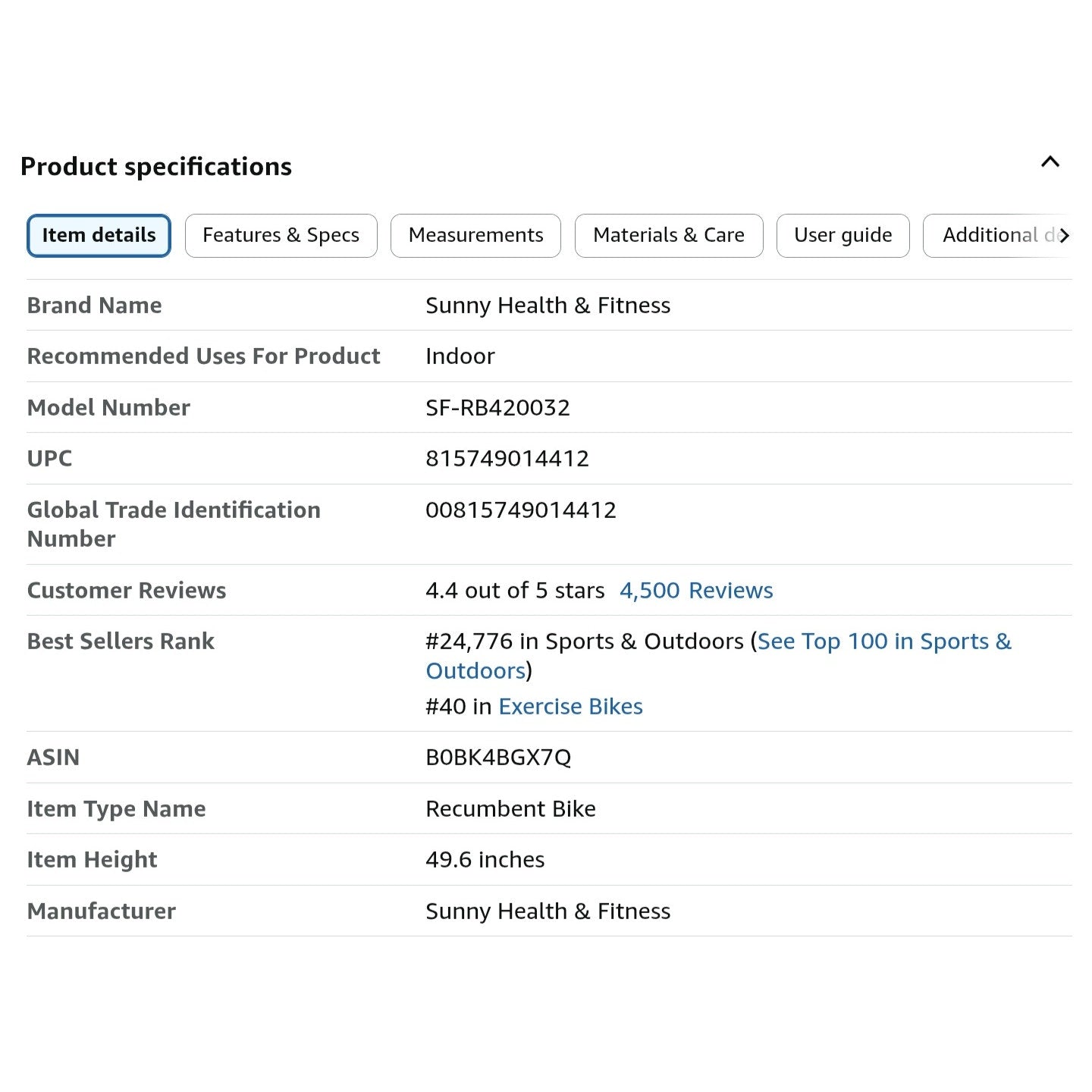Click the model number SF-RB420032
Image resolution: width=1092 pixels, height=1092 pixels.
tap(497, 408)
